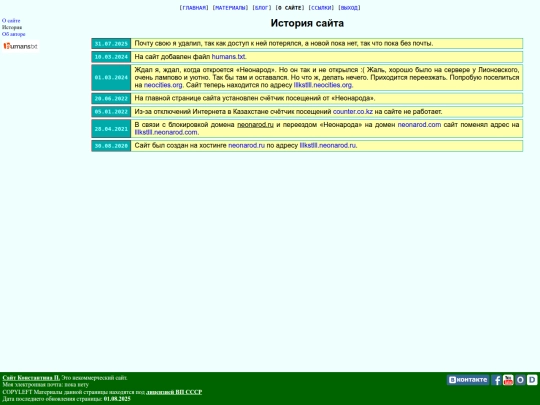
Task: Open neonarod.ru link in 30.08.2020 entry
Action: coord(247,145)
